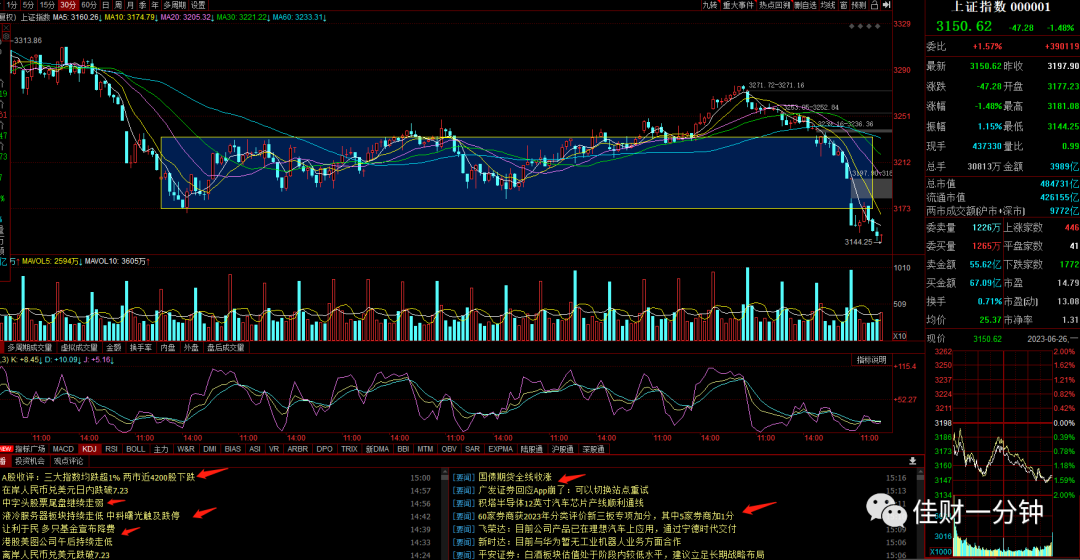Select the 月 monthly period tab

point(130,5)
